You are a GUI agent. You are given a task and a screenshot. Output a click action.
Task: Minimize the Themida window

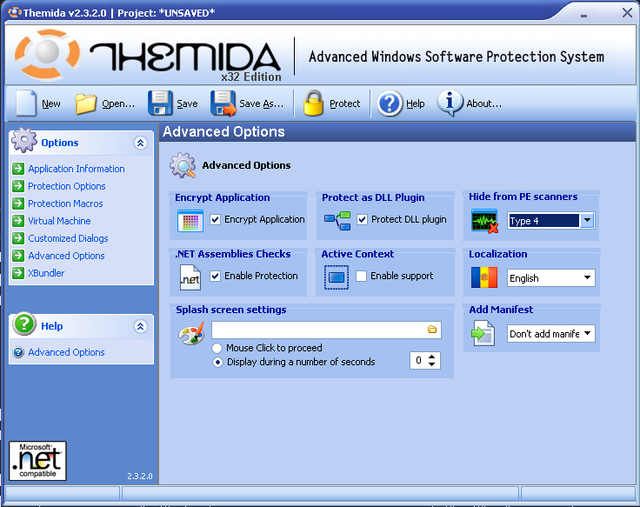584,15
